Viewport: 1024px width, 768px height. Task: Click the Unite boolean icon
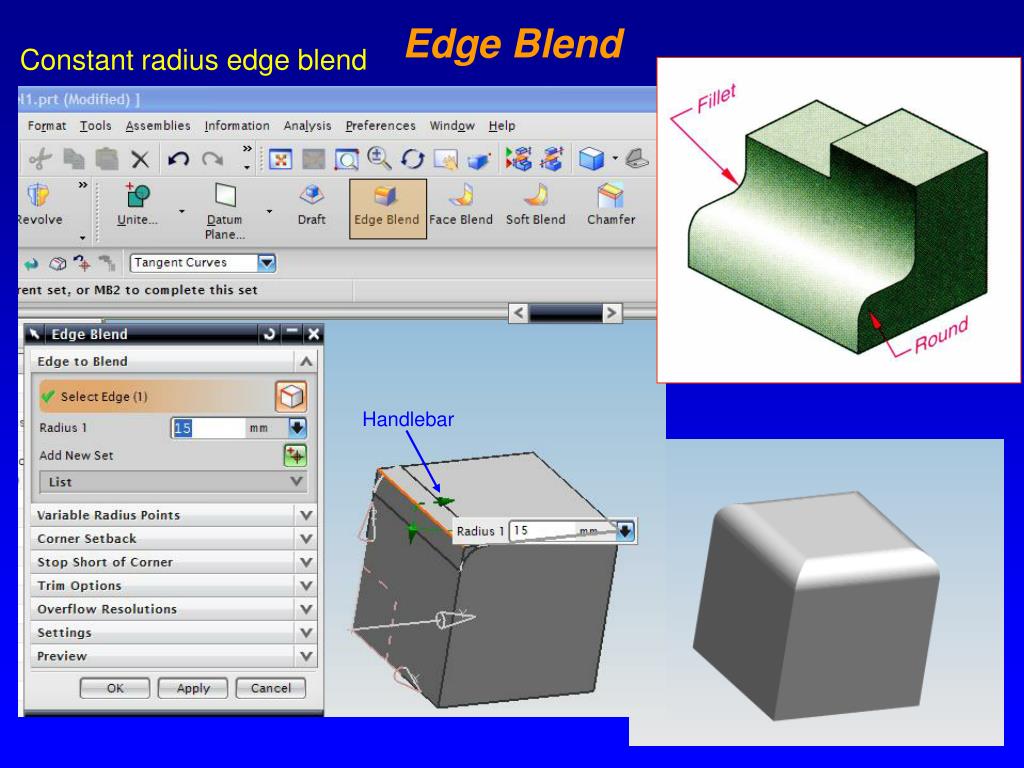pos(138,195)
